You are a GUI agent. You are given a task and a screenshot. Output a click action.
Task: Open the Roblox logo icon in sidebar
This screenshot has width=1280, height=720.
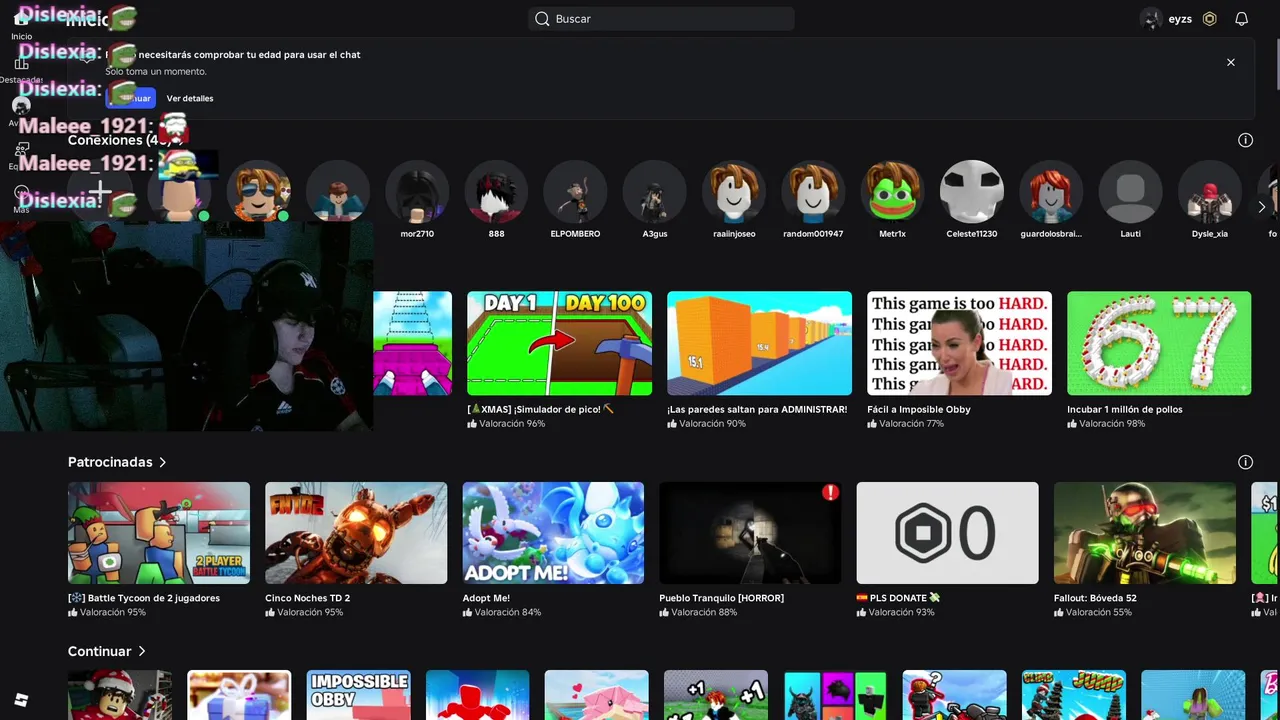pos(21,700)
